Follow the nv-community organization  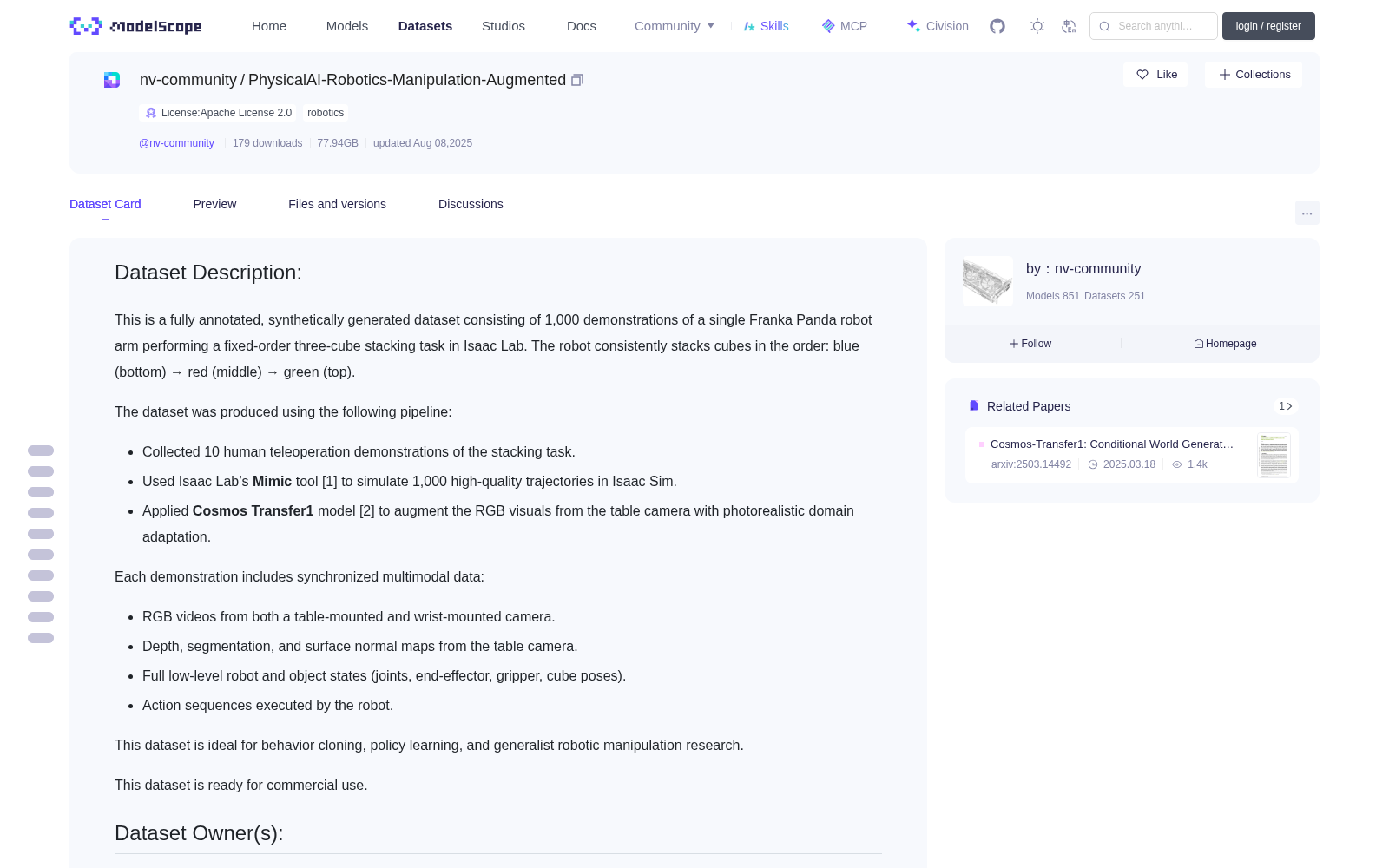(1030, 344)
